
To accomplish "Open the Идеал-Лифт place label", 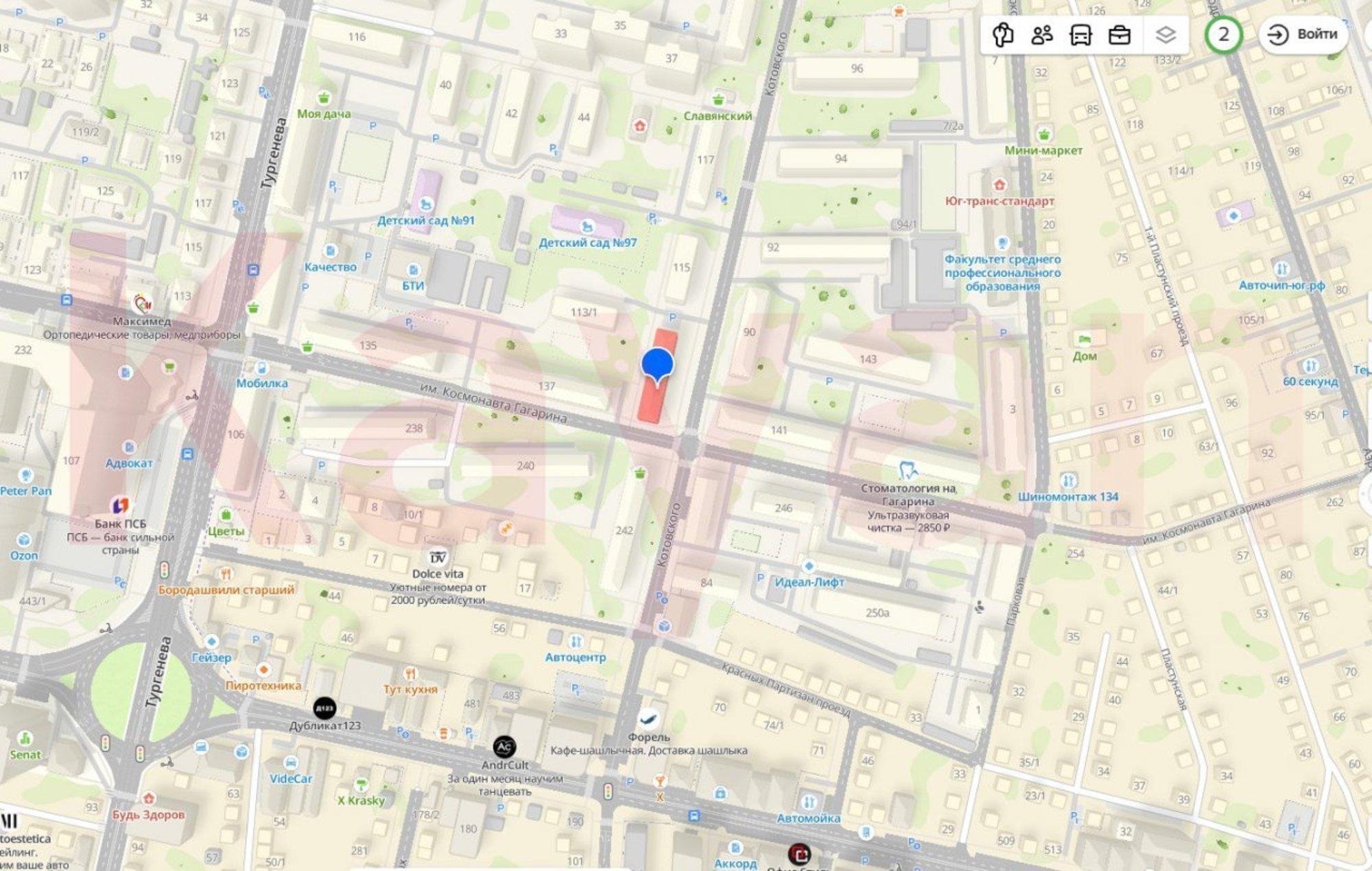I will pyautogui.click(x=809, y=582).
